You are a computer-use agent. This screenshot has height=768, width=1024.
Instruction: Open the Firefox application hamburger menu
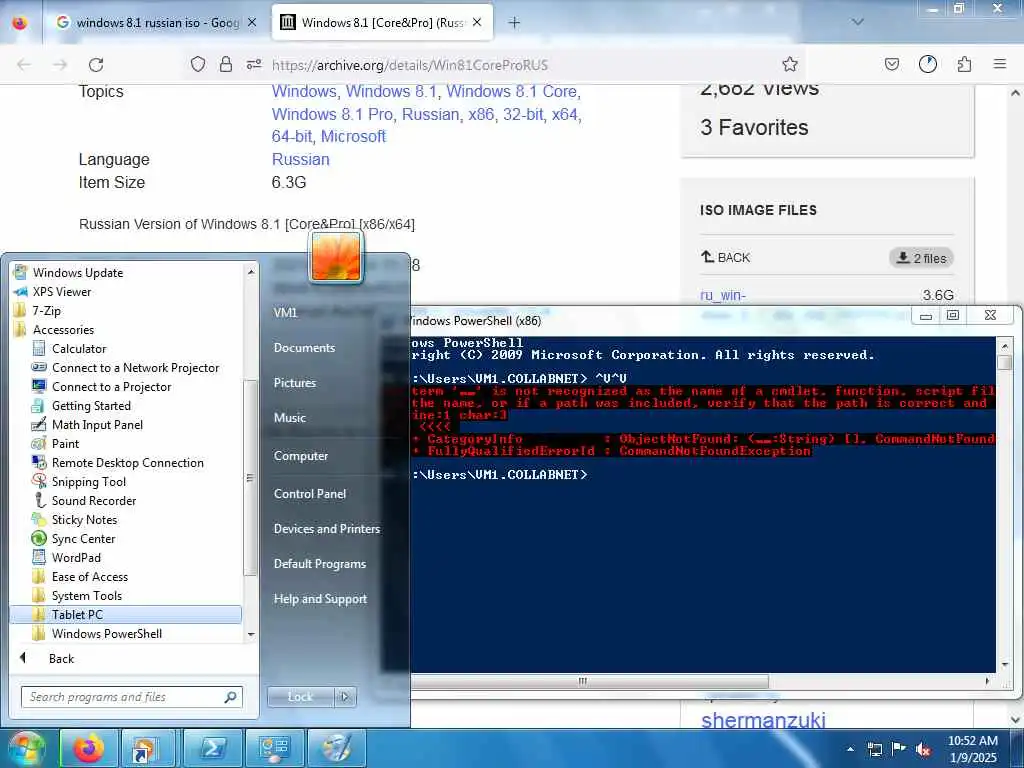tap(1000, 64)
